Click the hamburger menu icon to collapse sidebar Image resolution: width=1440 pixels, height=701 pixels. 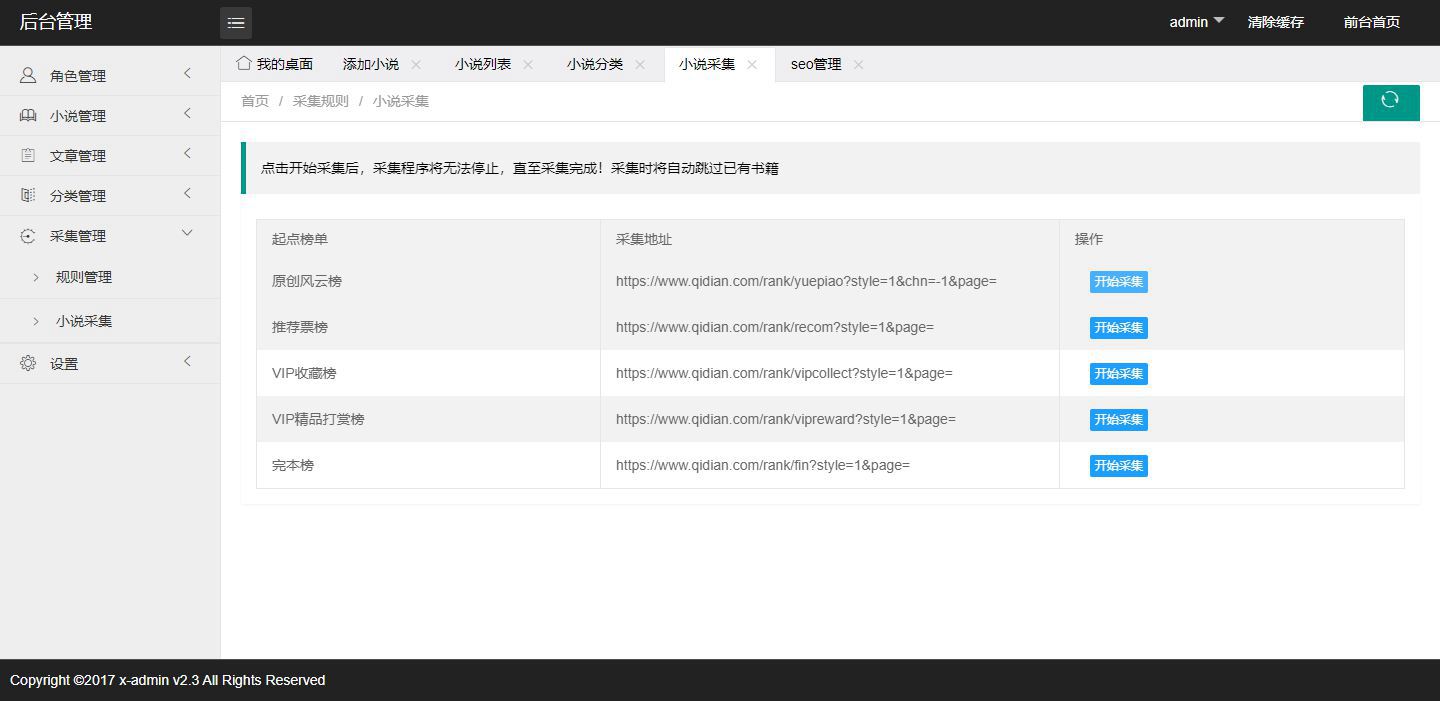pyautogui.click(x=236, y=22)
